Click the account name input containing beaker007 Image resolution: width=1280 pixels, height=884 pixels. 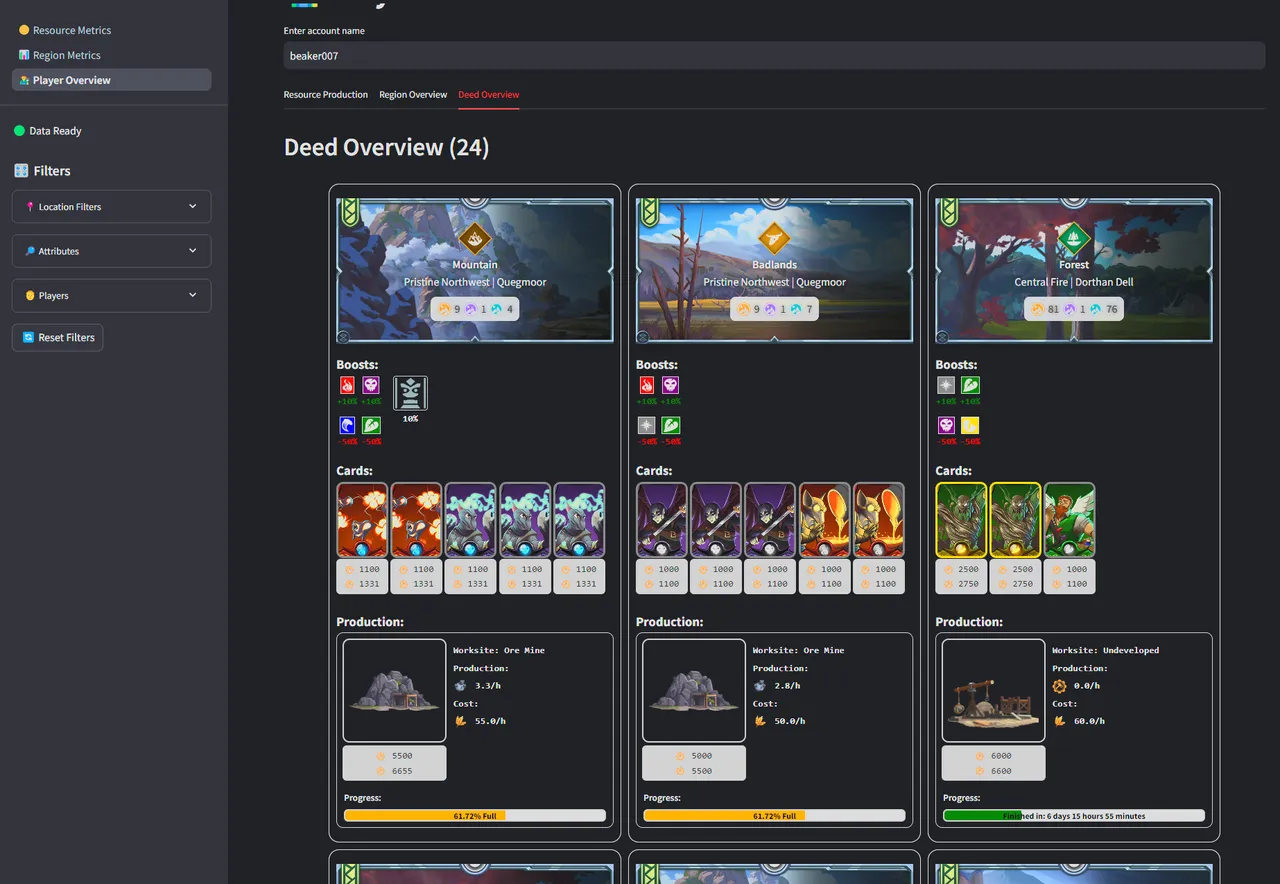774,56
